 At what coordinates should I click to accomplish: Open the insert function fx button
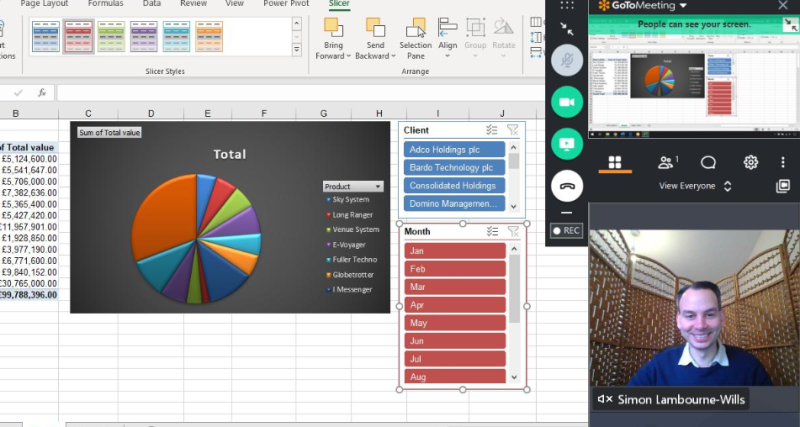(x=42, y=92)
